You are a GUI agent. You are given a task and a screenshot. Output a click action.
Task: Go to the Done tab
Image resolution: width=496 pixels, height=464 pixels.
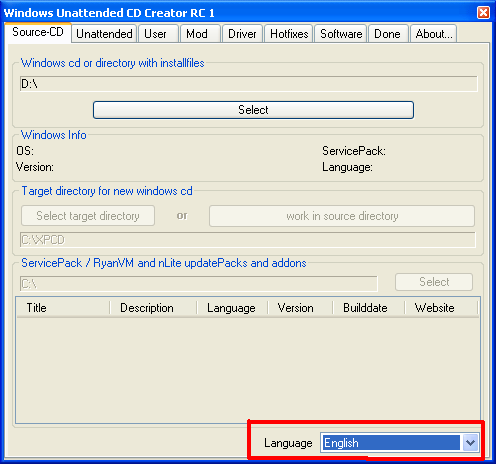(388, 34)
